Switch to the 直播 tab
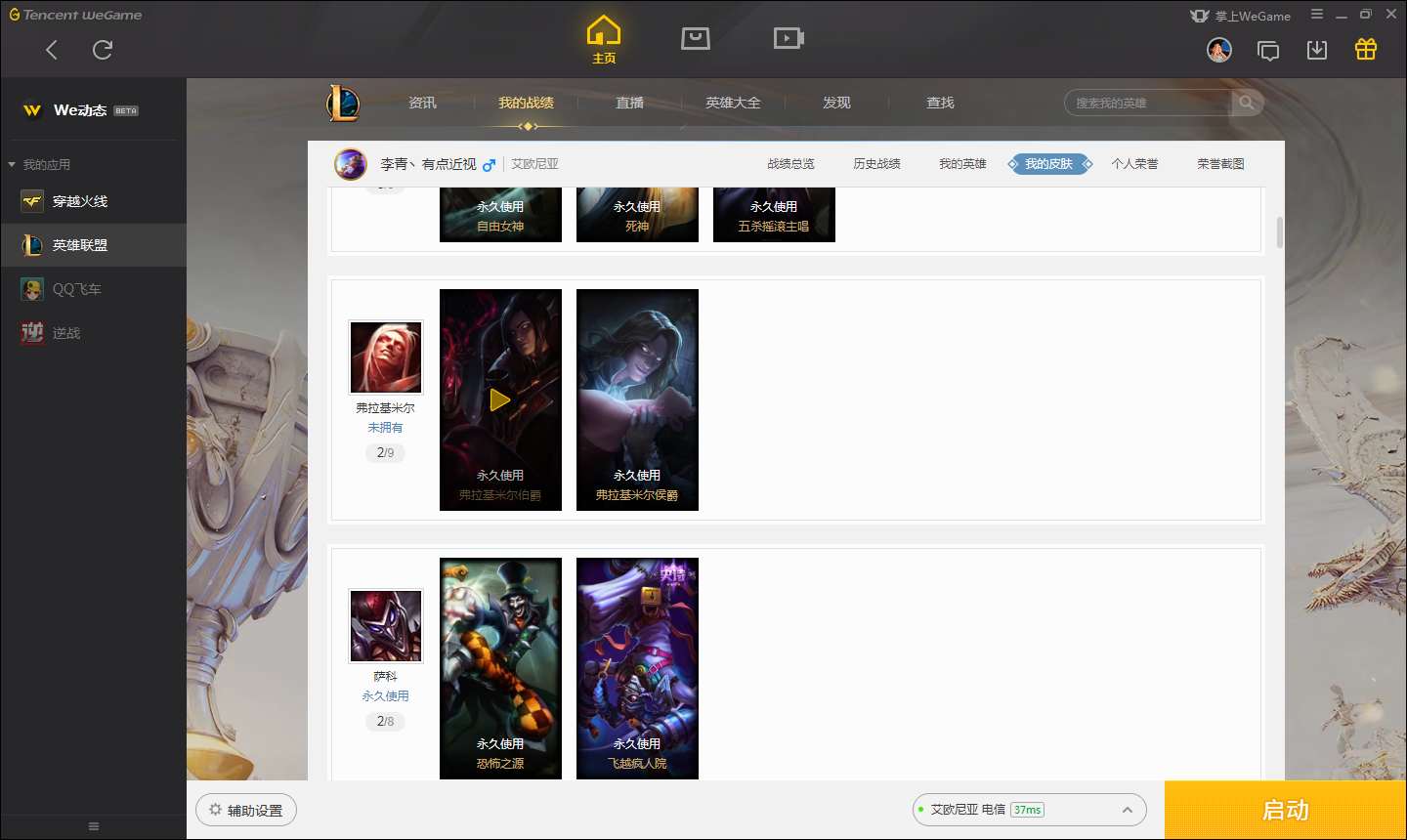 (629, 103)
